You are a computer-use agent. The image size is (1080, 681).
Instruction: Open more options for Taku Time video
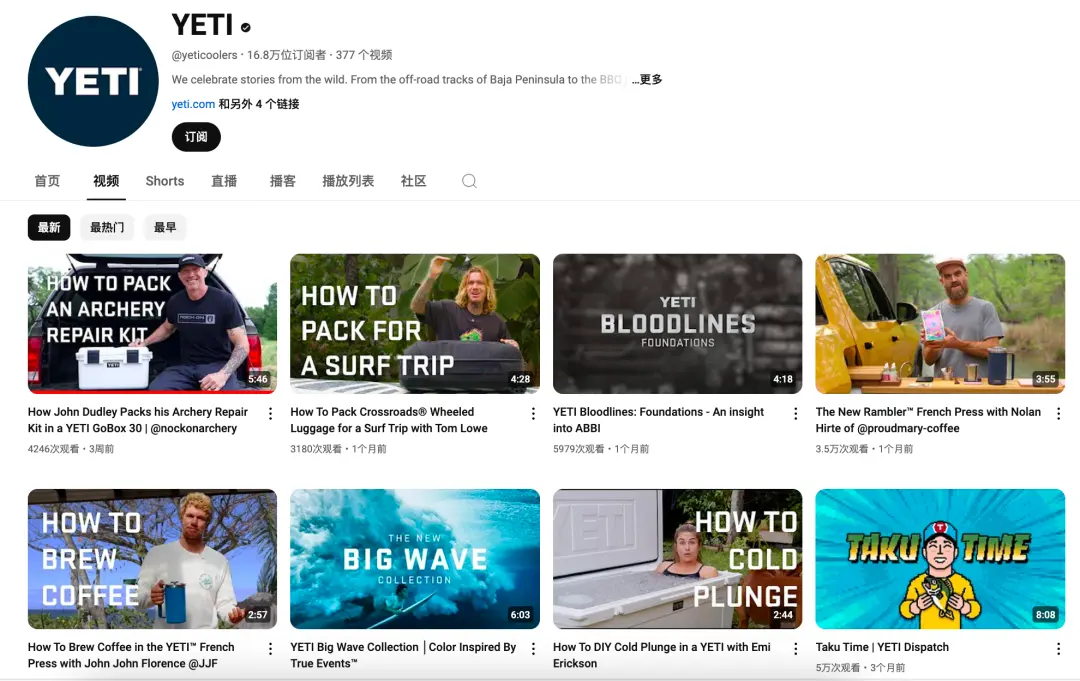pyautogui.click(x=1058, y=649)
